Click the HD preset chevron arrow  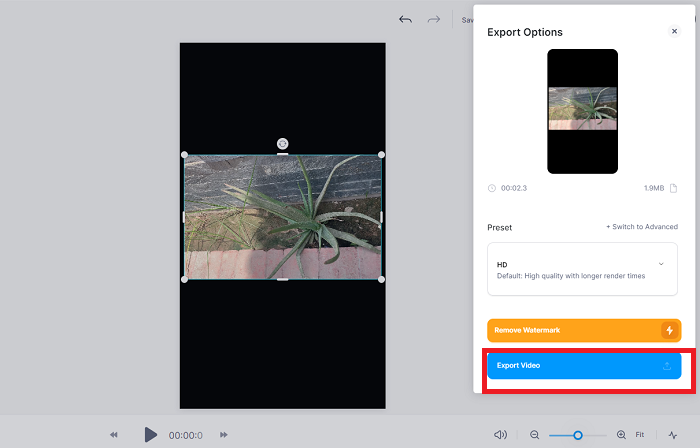(x=661, y=264)
